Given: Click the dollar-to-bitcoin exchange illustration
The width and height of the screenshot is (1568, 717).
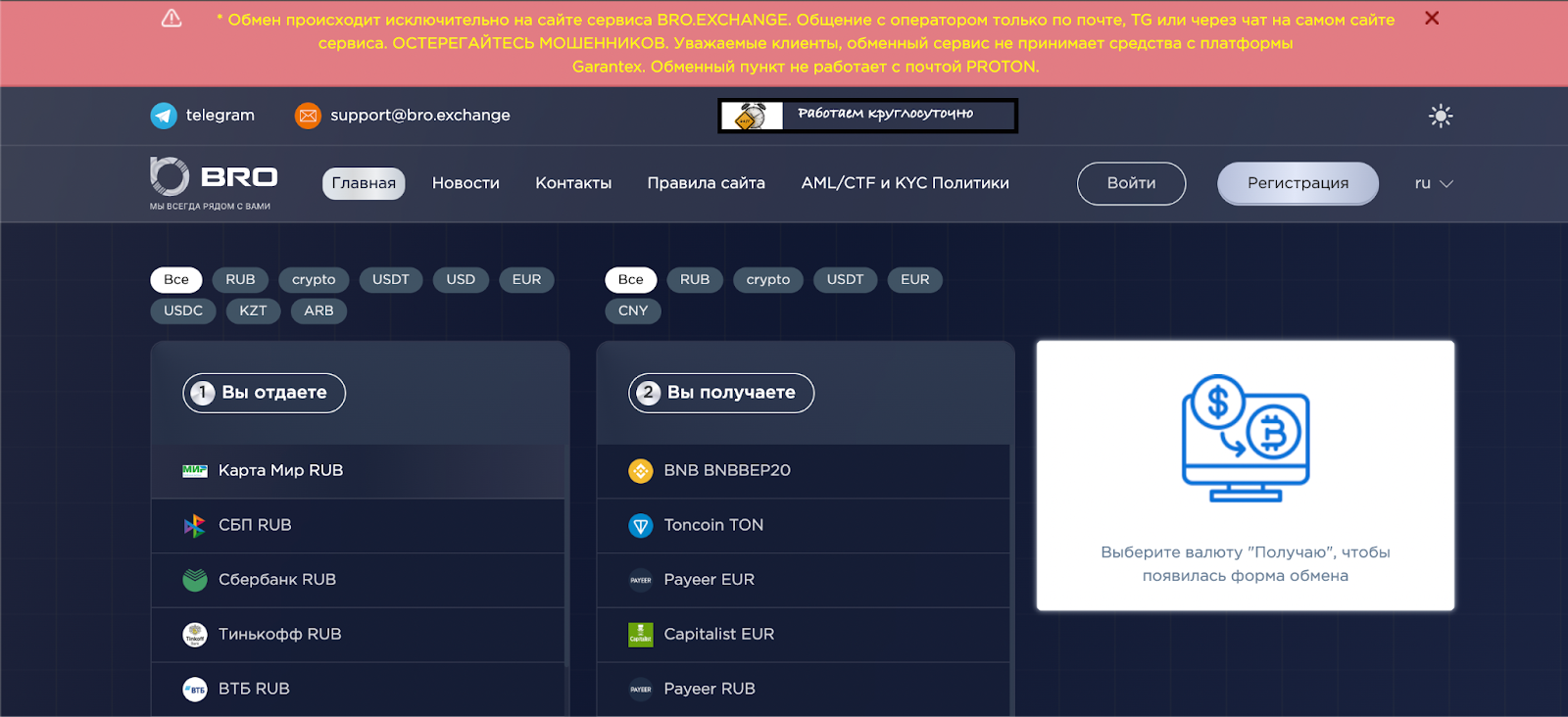Looking at the screenshot, I should [1246, 438].
